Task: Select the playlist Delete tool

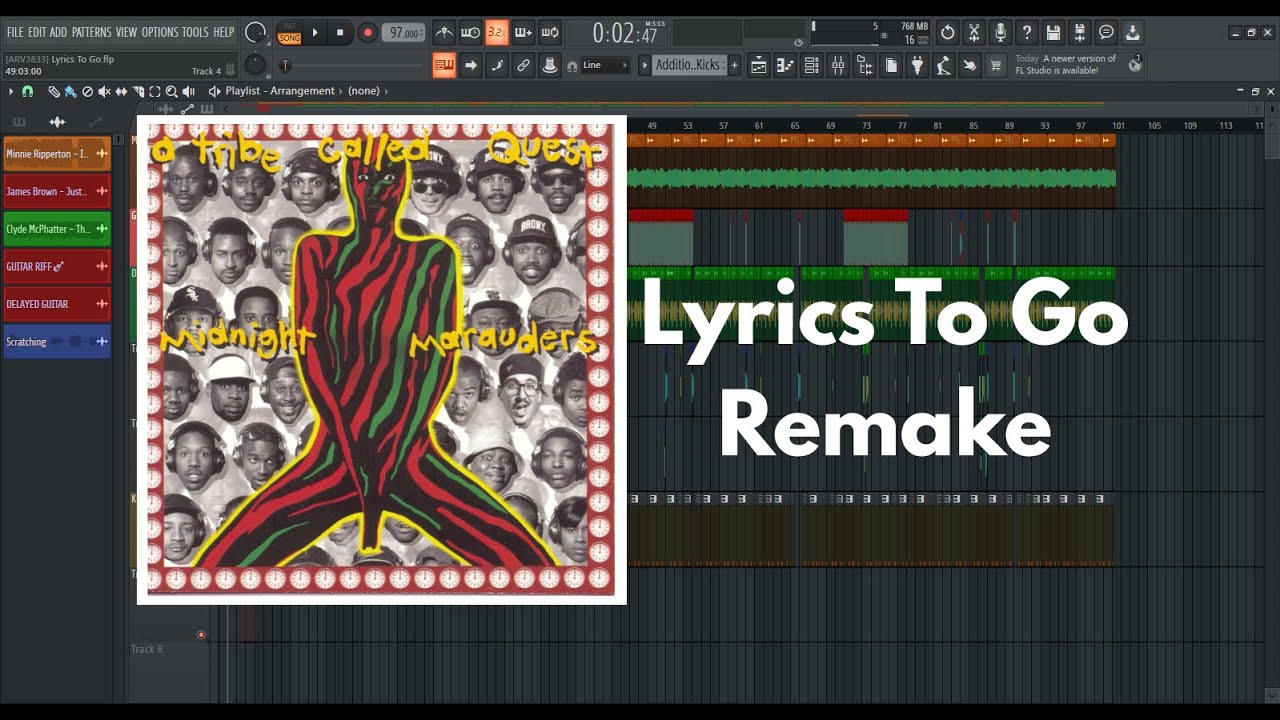Action: click(87, 91)
